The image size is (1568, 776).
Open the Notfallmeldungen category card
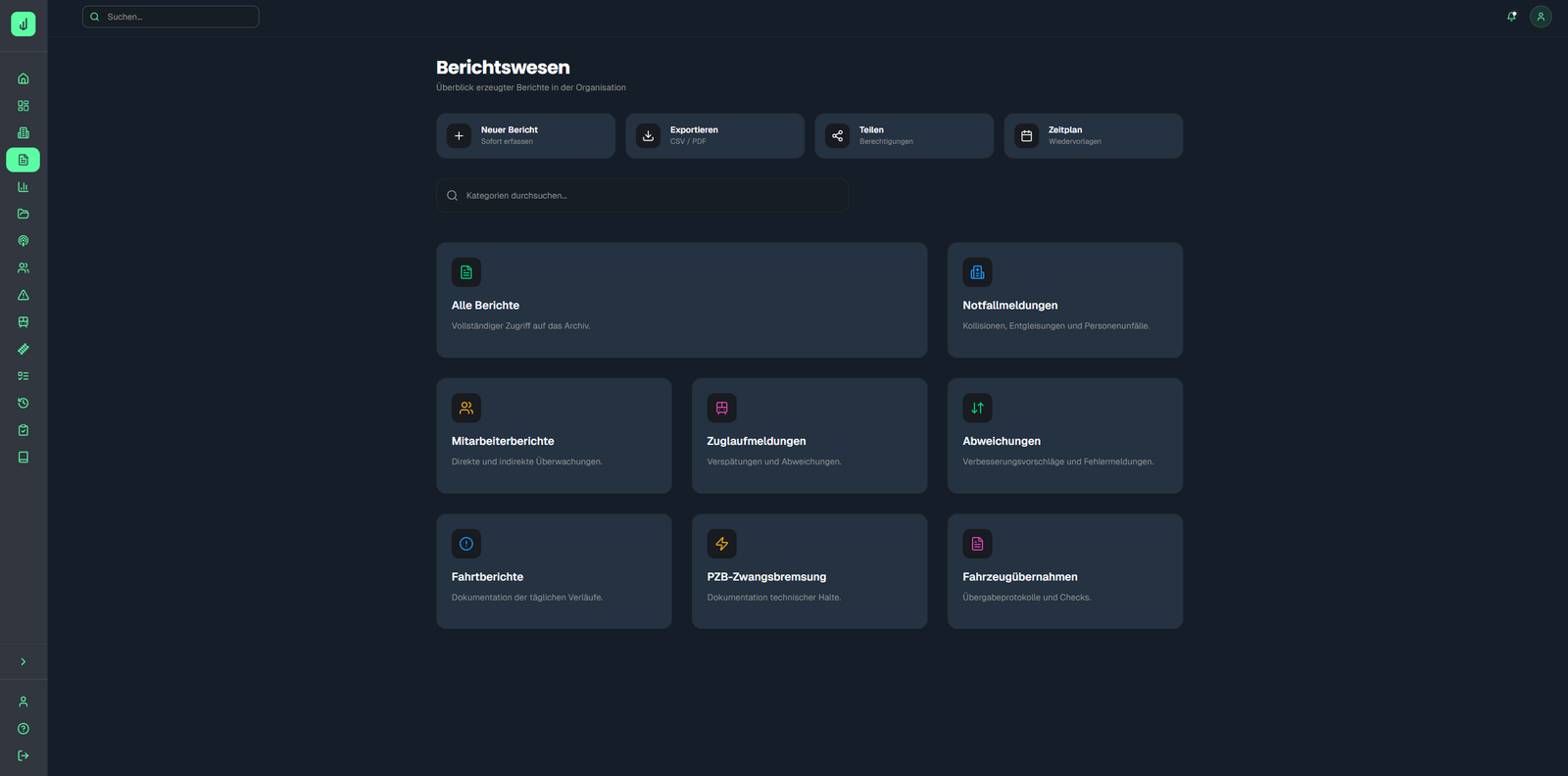(1064, 300)
